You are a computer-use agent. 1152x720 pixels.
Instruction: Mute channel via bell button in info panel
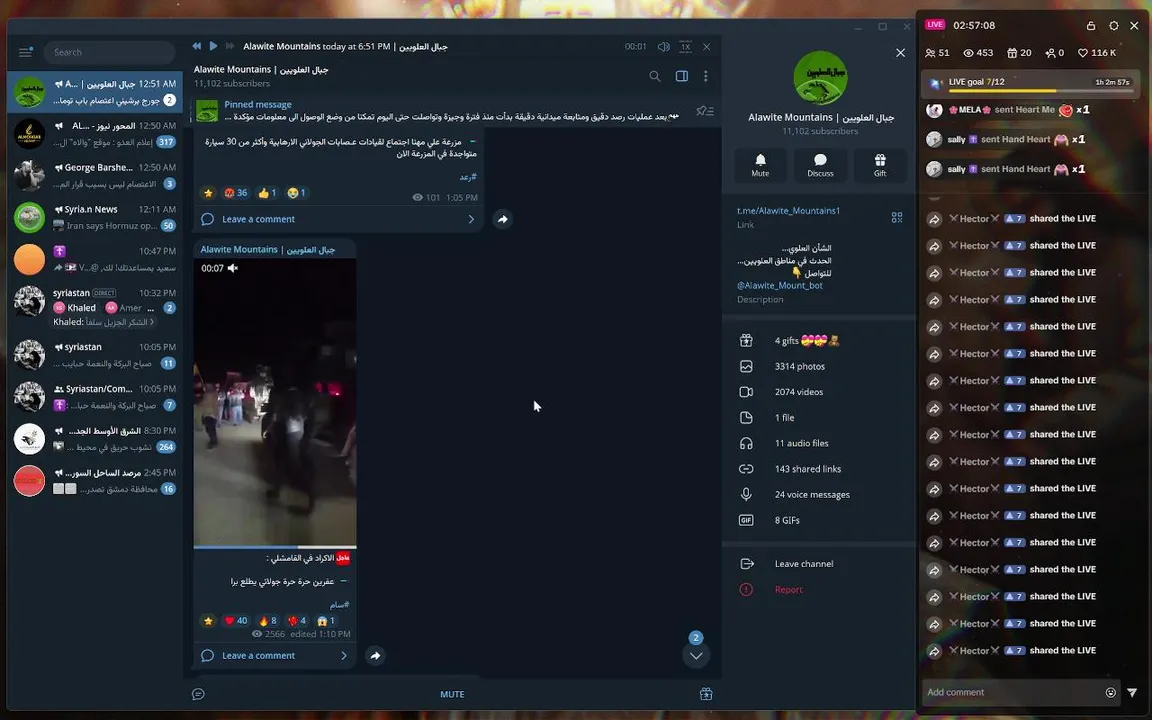point(760,165)
